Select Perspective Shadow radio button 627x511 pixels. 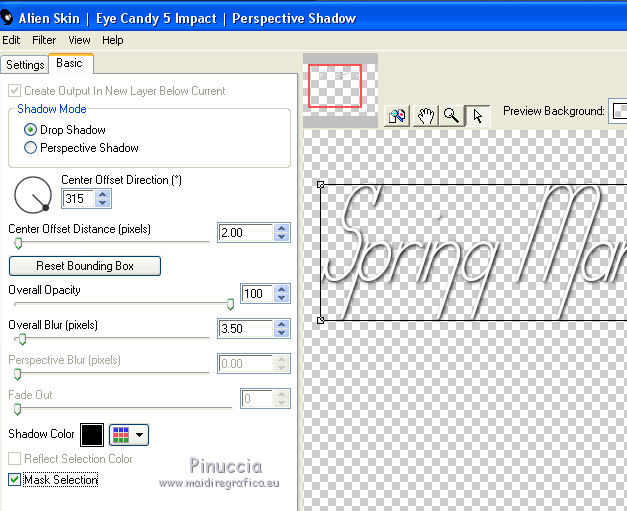tap(30, 148)
